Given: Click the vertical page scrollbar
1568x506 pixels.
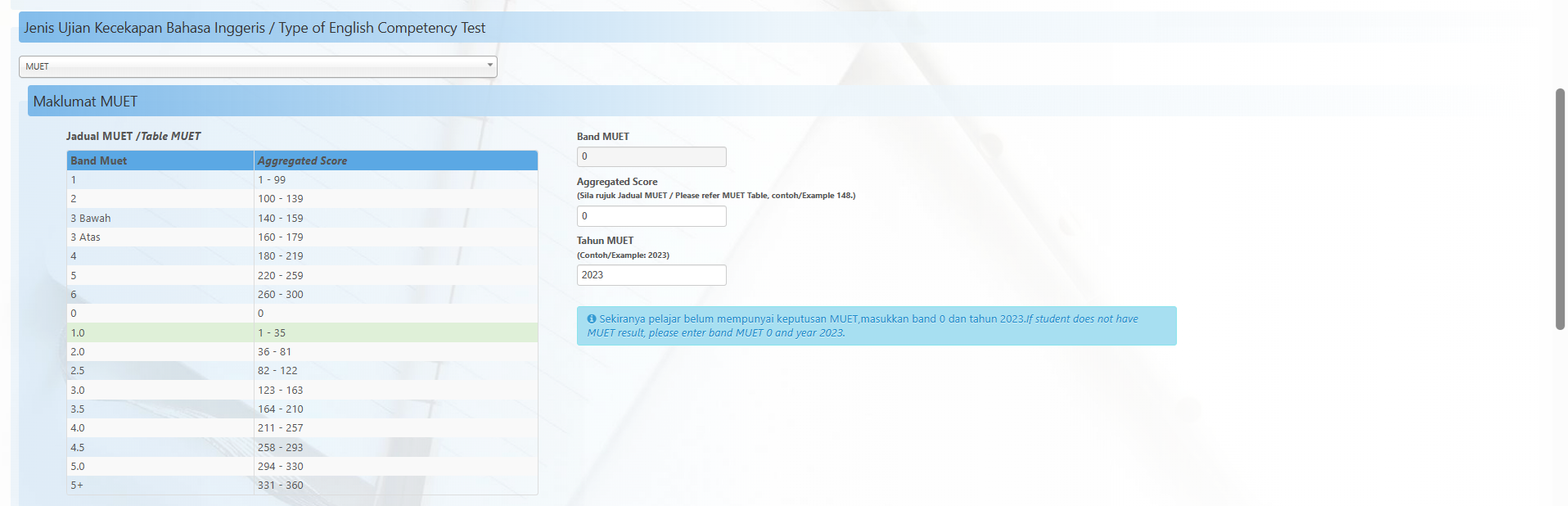Looking at the screenshot, I should (x=1560, y=209).
